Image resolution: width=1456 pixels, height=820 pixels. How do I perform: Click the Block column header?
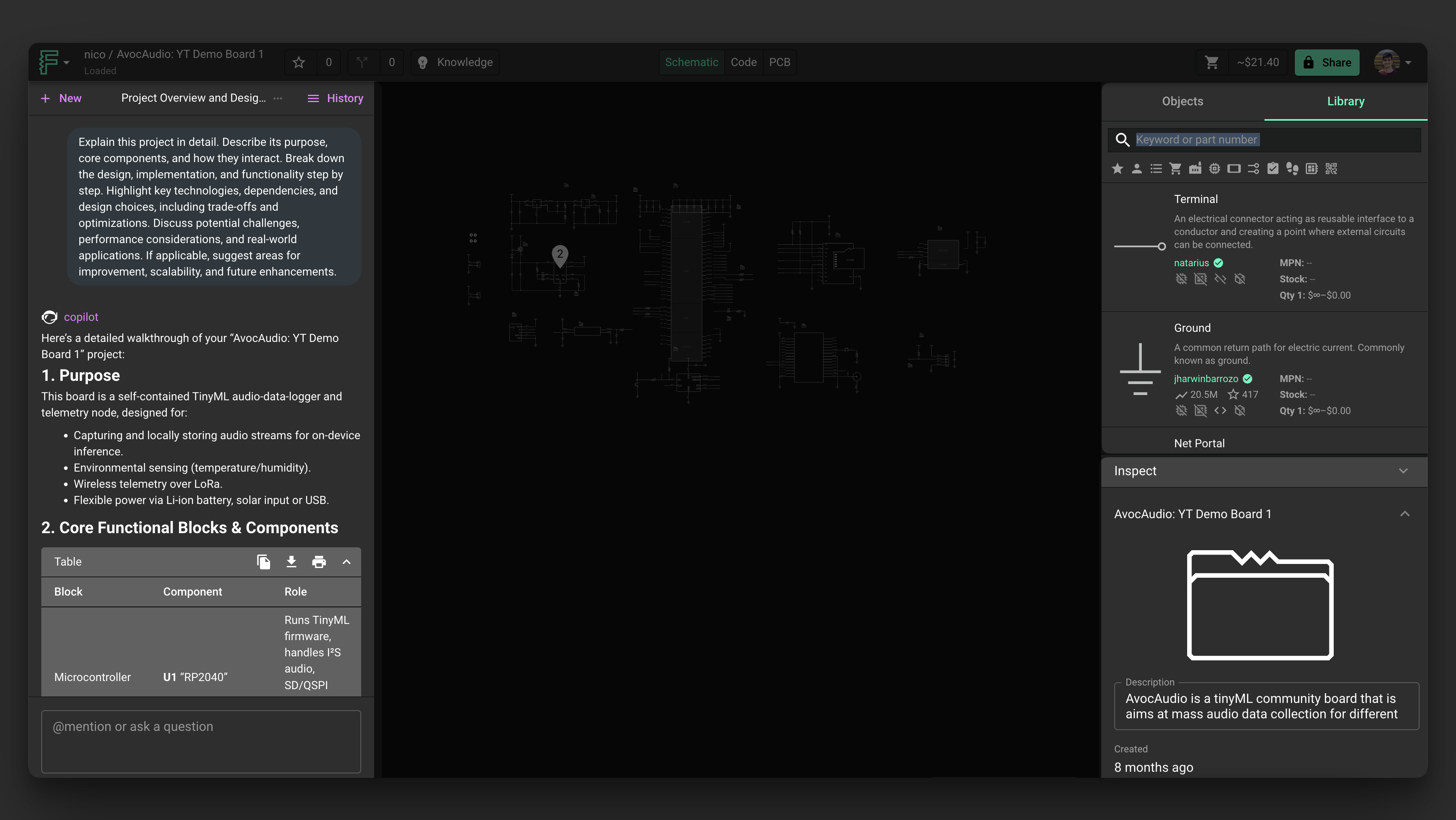pyautogui.click(x=68, y=592)
